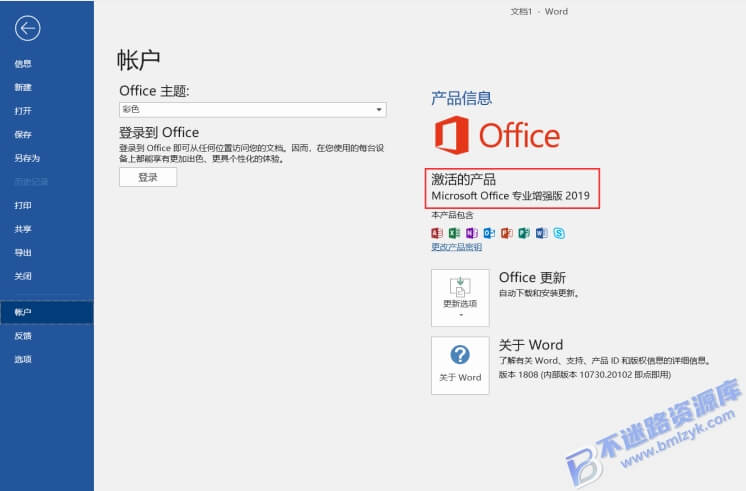
Task: Click the 更改产品密钥 link
Action: pyautogui.click(x=457, y=247)
